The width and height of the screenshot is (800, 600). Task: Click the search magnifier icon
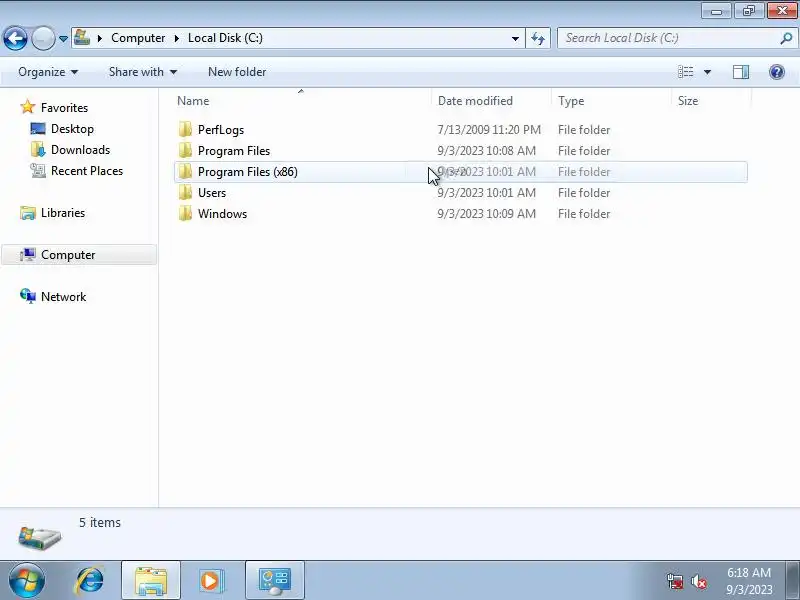(786, 38)
